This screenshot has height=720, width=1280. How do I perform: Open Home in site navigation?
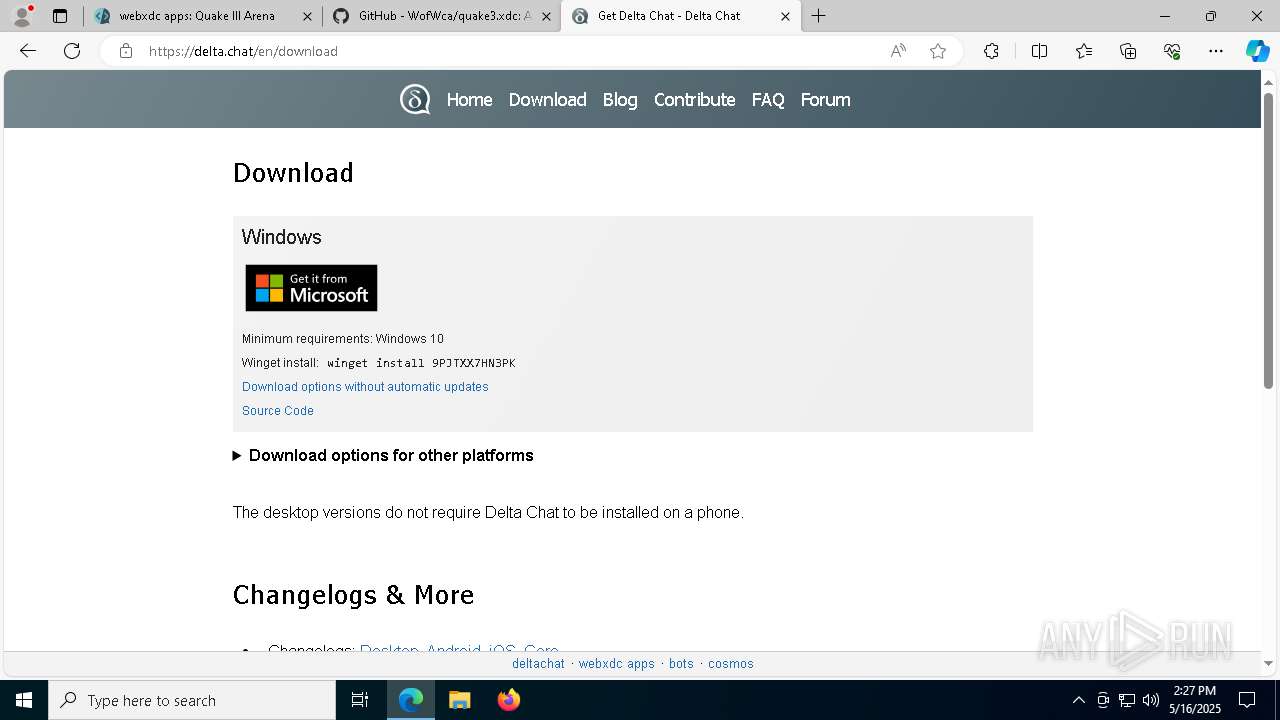[x=469, y=99]
